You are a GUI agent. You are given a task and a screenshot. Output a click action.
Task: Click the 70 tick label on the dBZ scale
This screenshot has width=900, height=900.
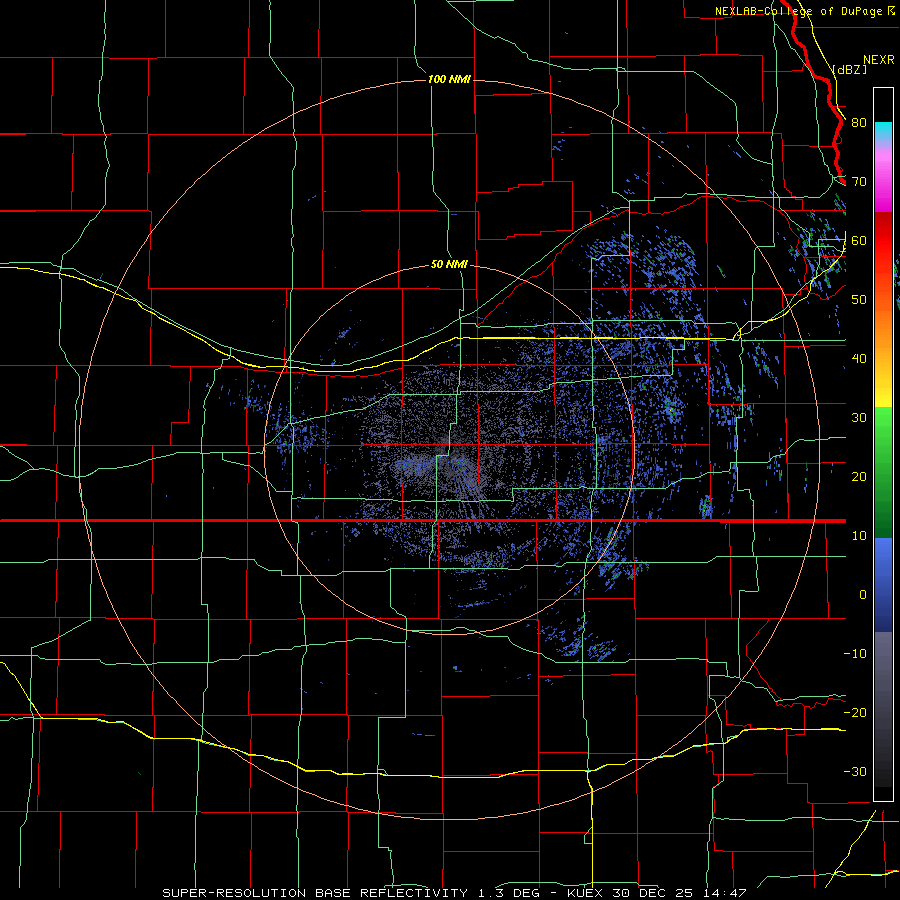pos(859,182)
